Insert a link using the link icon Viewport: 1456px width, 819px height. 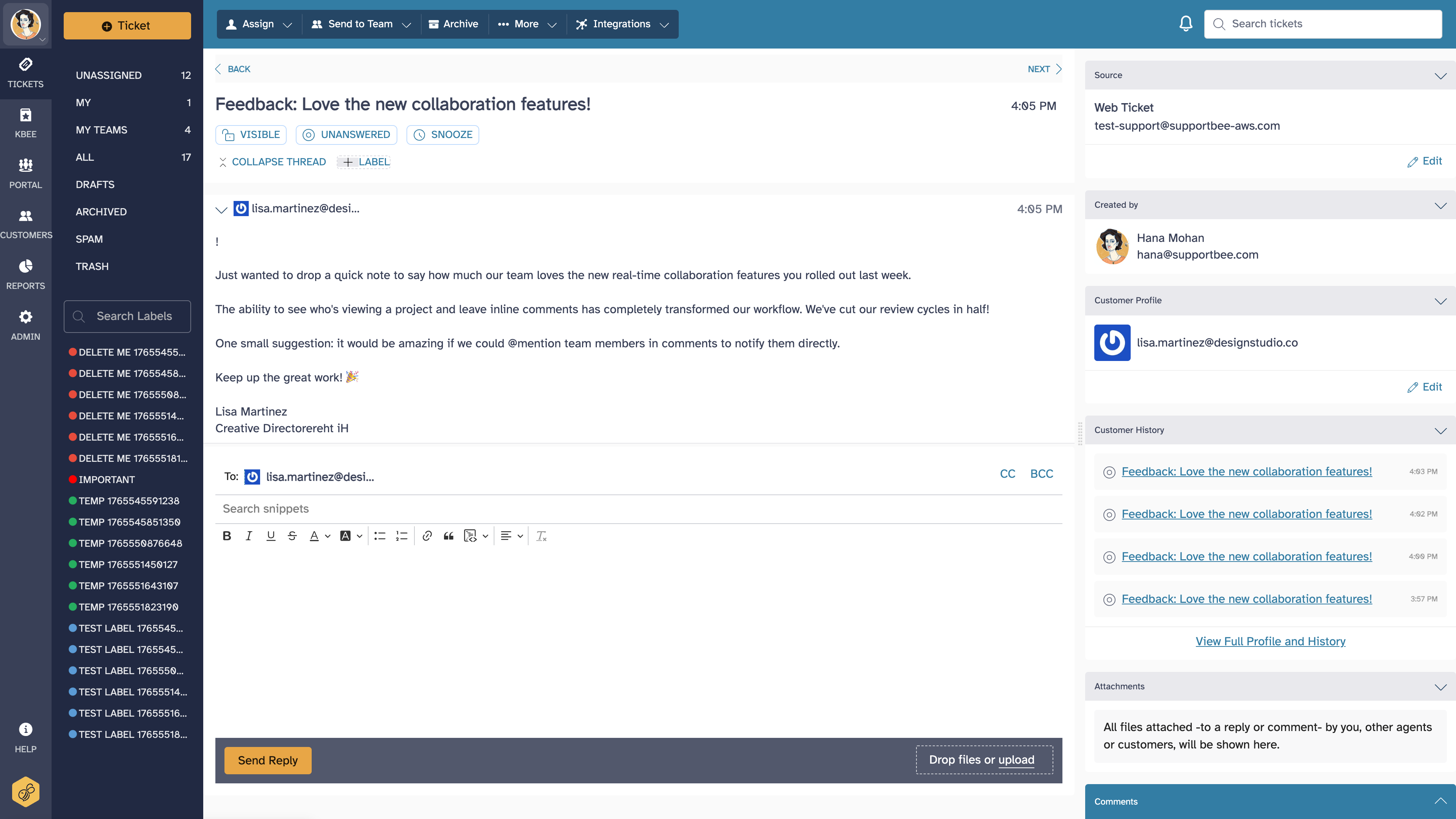(427, 536)
